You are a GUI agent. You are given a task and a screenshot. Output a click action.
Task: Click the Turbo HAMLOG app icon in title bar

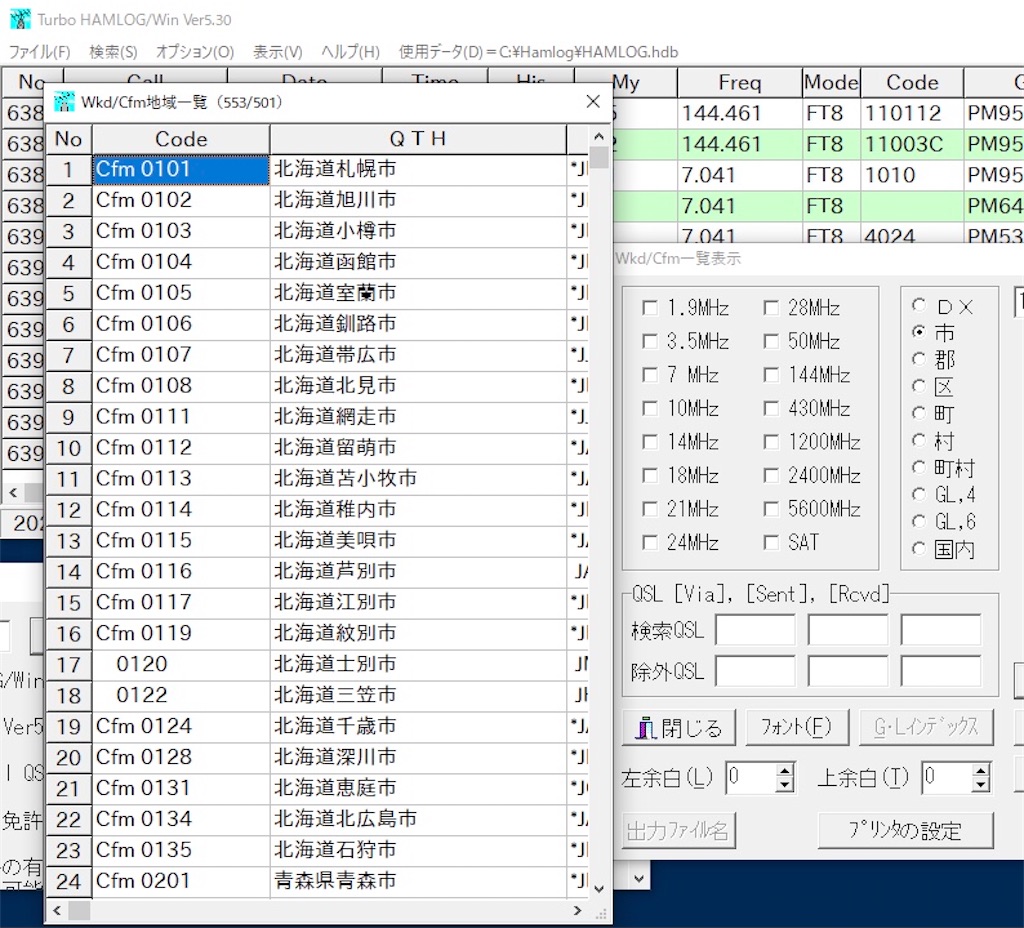[20, 19]
